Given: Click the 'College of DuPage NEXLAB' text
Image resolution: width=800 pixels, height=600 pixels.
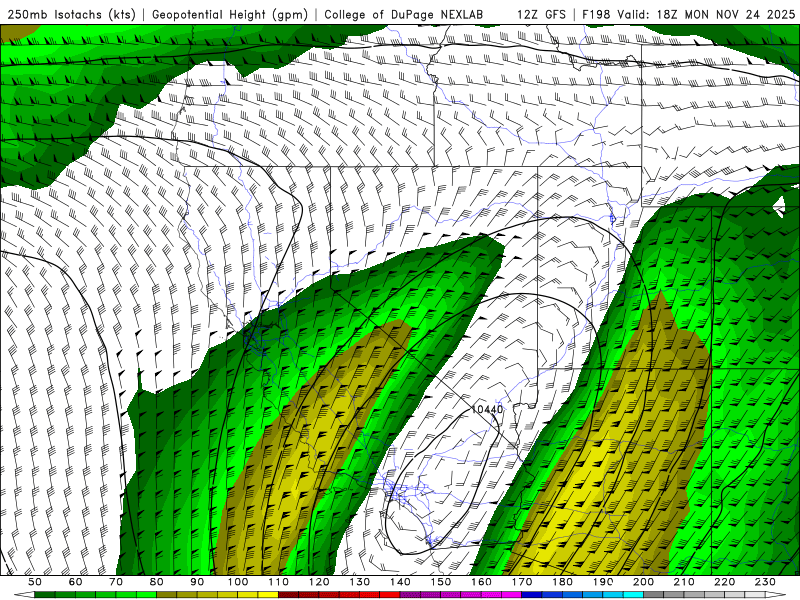Looking at the screenshot, I should tap(404, 14).
